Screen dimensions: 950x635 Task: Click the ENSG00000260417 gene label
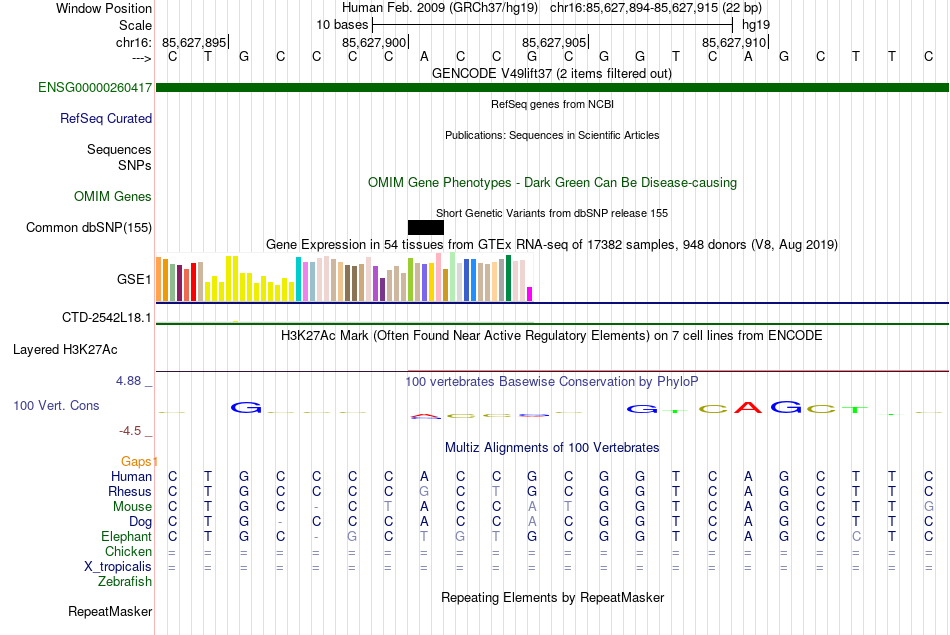click(x=95, y=87)
